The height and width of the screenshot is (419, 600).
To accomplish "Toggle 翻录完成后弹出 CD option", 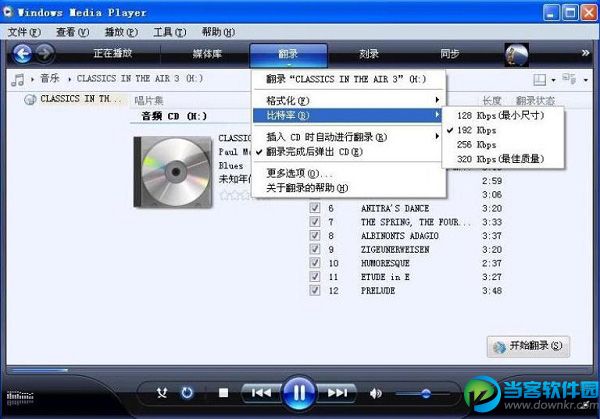I will click(x=348, y=152).
